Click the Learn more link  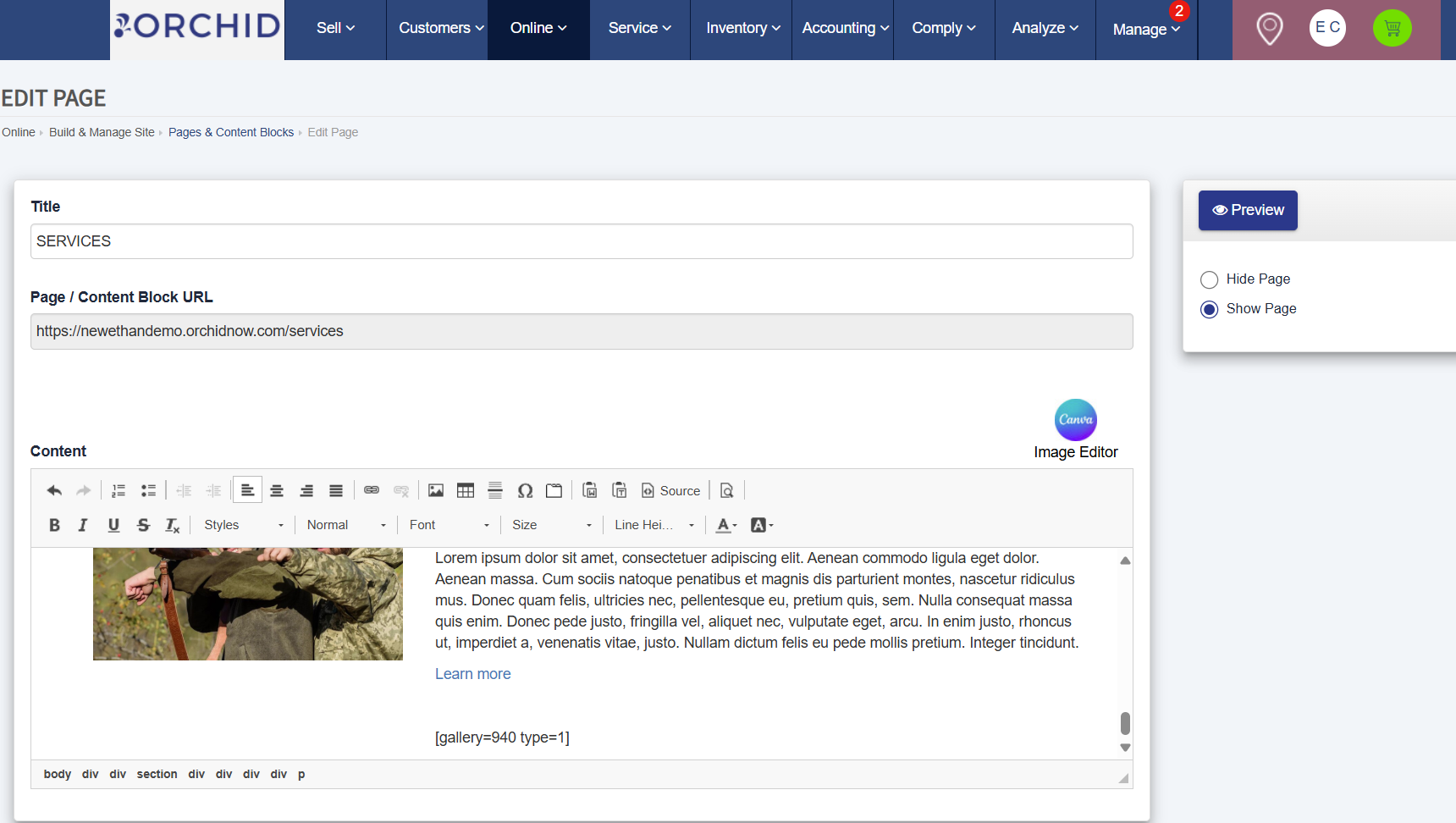pyautogui.click(x=472, y=674)
